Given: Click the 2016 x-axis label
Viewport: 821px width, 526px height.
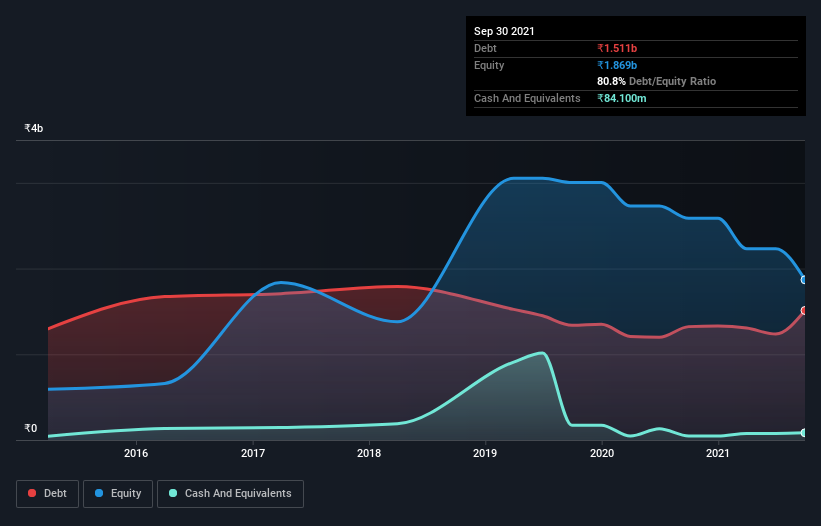Looking at the screenshot, I should pyautogui.click(x=136, y=453).
